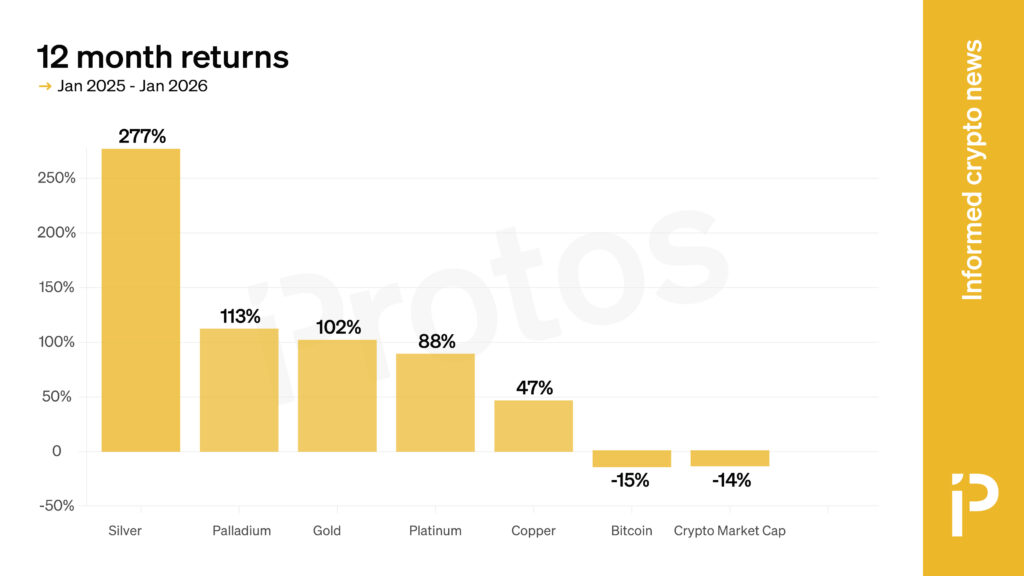Select the Copper bar
Screen dimensions: 1024x576
(534, 425)
